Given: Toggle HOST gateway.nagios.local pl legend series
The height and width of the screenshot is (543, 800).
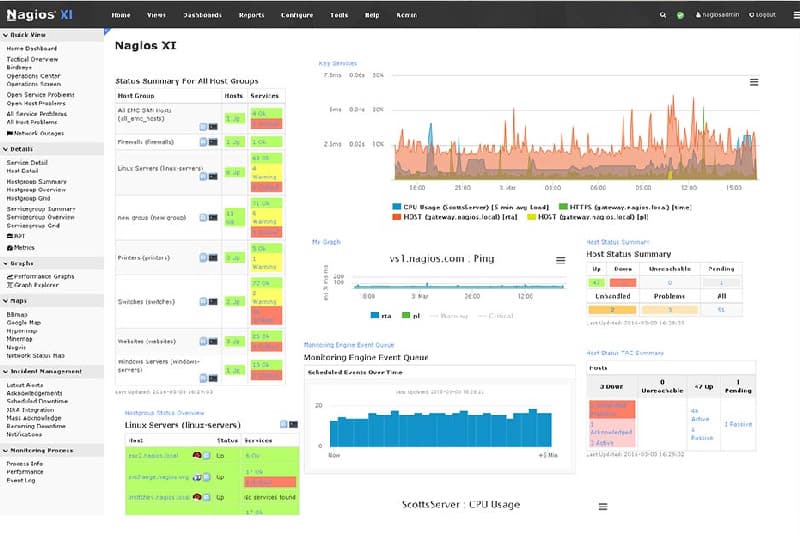Looking at the screenshot, I should [588, 217].
